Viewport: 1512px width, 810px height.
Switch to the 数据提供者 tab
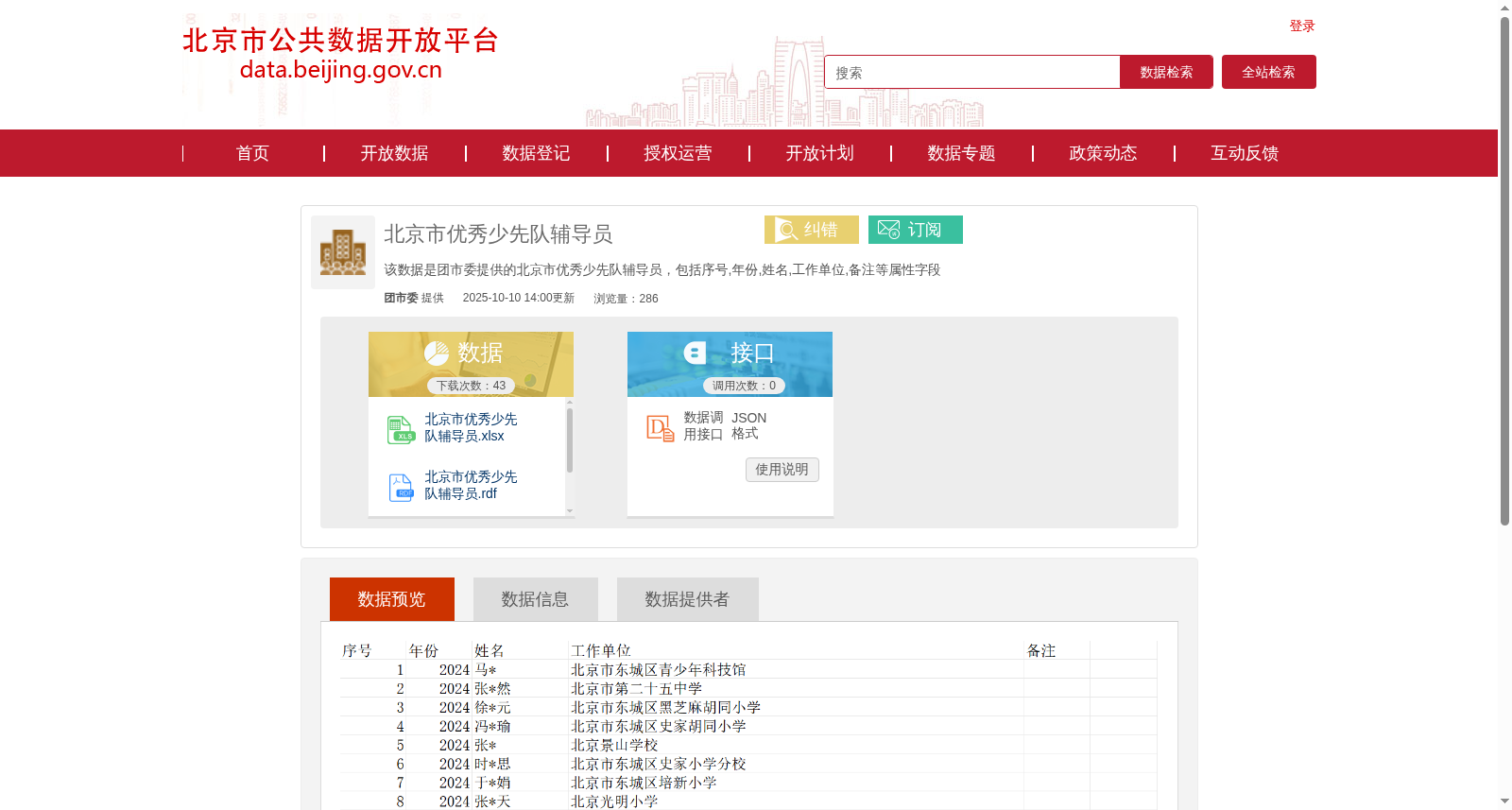coord(687,599)
